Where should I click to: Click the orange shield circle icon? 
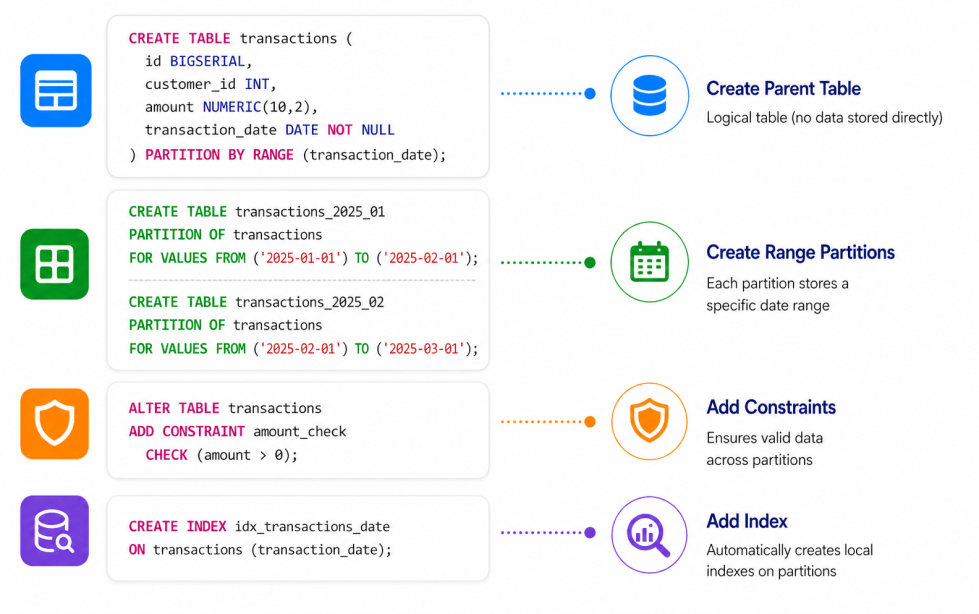649,422
